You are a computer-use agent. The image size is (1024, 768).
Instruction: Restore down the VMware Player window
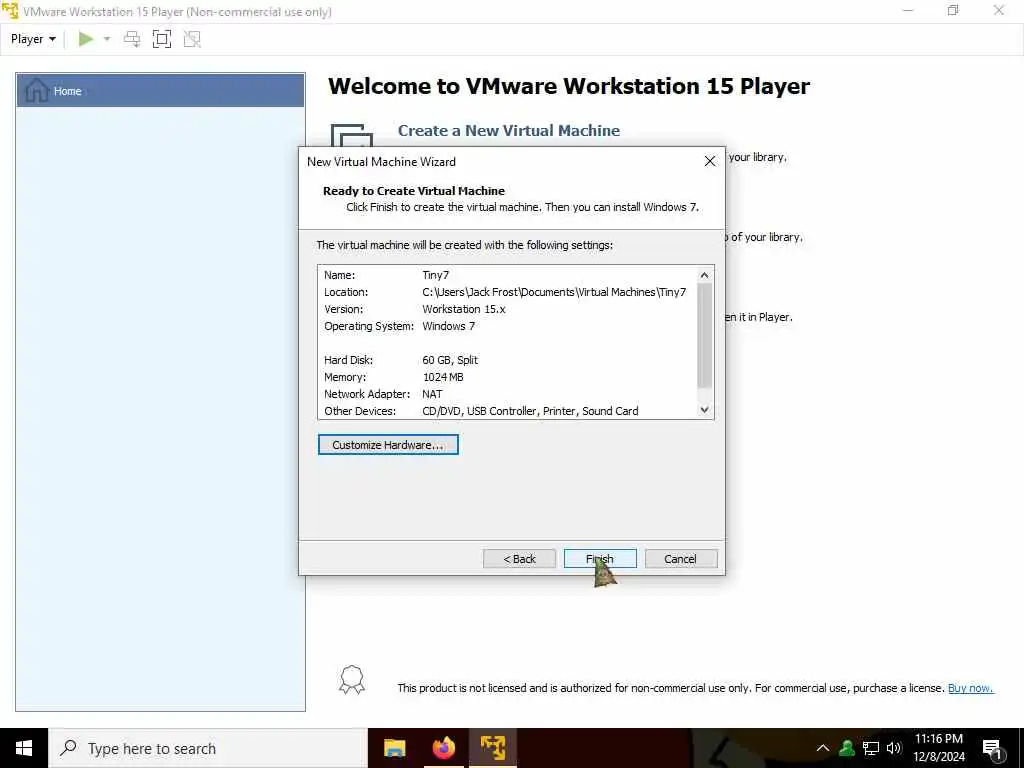pos(953,11)
